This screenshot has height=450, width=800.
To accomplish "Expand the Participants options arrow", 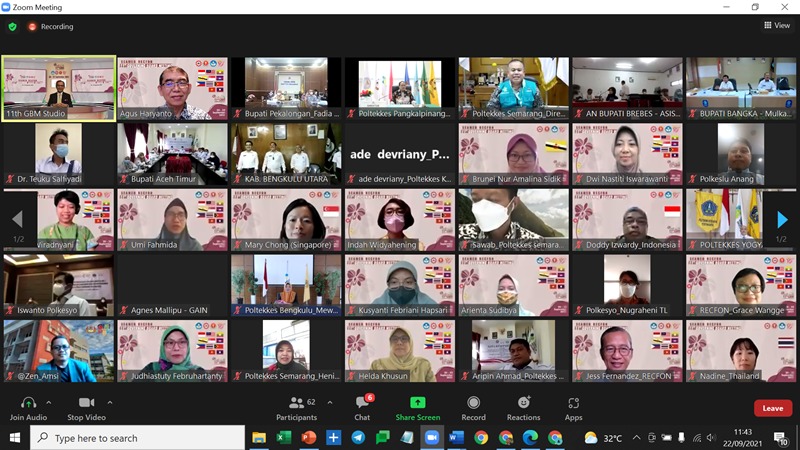I will 328,402.
